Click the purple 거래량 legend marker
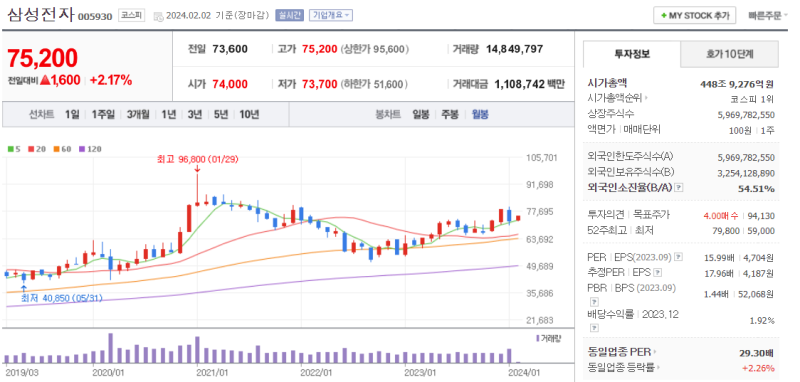The image size is (800, 382). point(538,339)
